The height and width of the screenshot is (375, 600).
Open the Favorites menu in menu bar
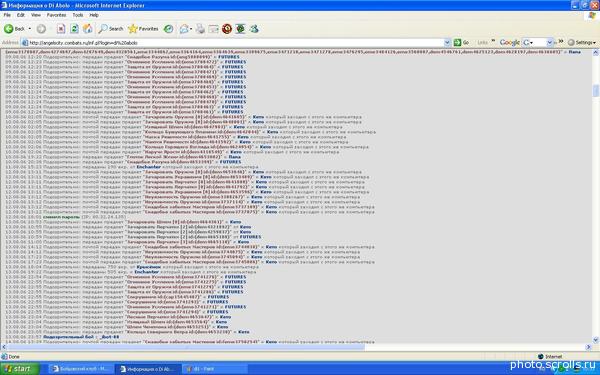[x=56, y=15]
